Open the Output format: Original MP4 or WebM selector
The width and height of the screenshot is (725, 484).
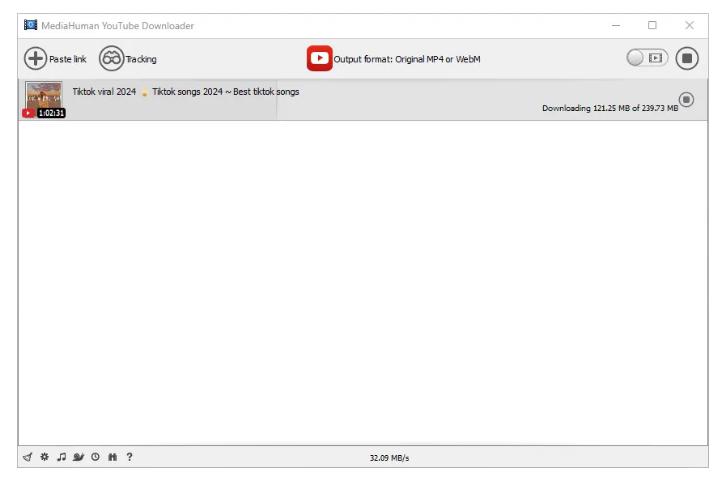pos(406,59)
